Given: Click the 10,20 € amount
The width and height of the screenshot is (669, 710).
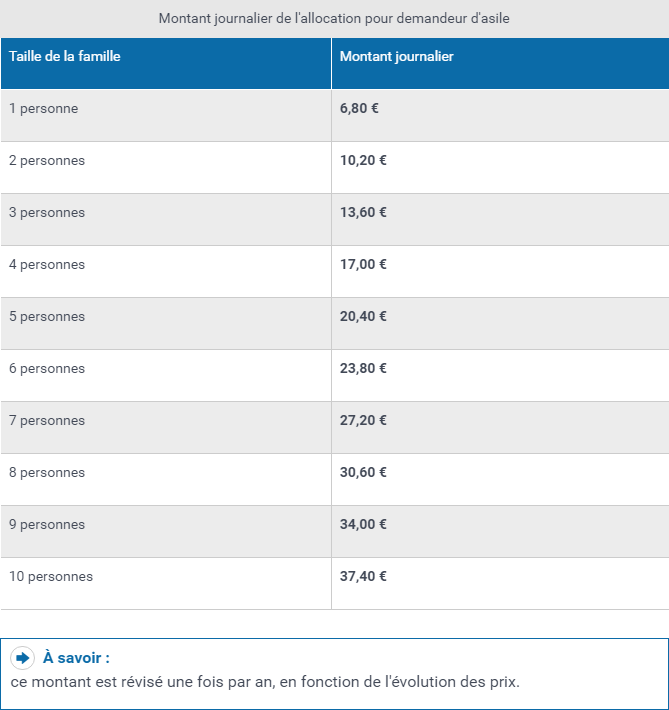Looking at the screenshot, I should (x=363, y=160).
